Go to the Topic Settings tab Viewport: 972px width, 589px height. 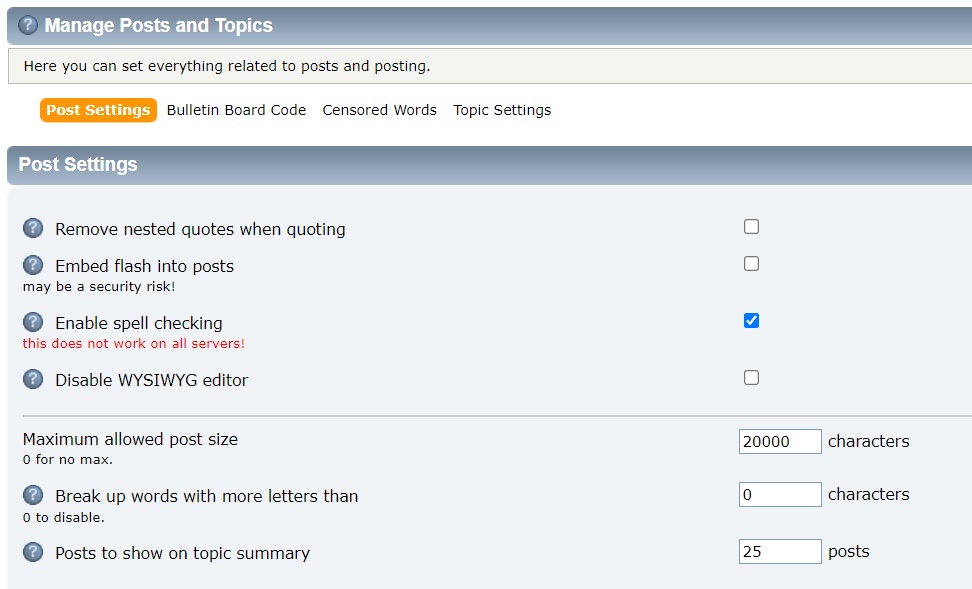pos(502,110)
